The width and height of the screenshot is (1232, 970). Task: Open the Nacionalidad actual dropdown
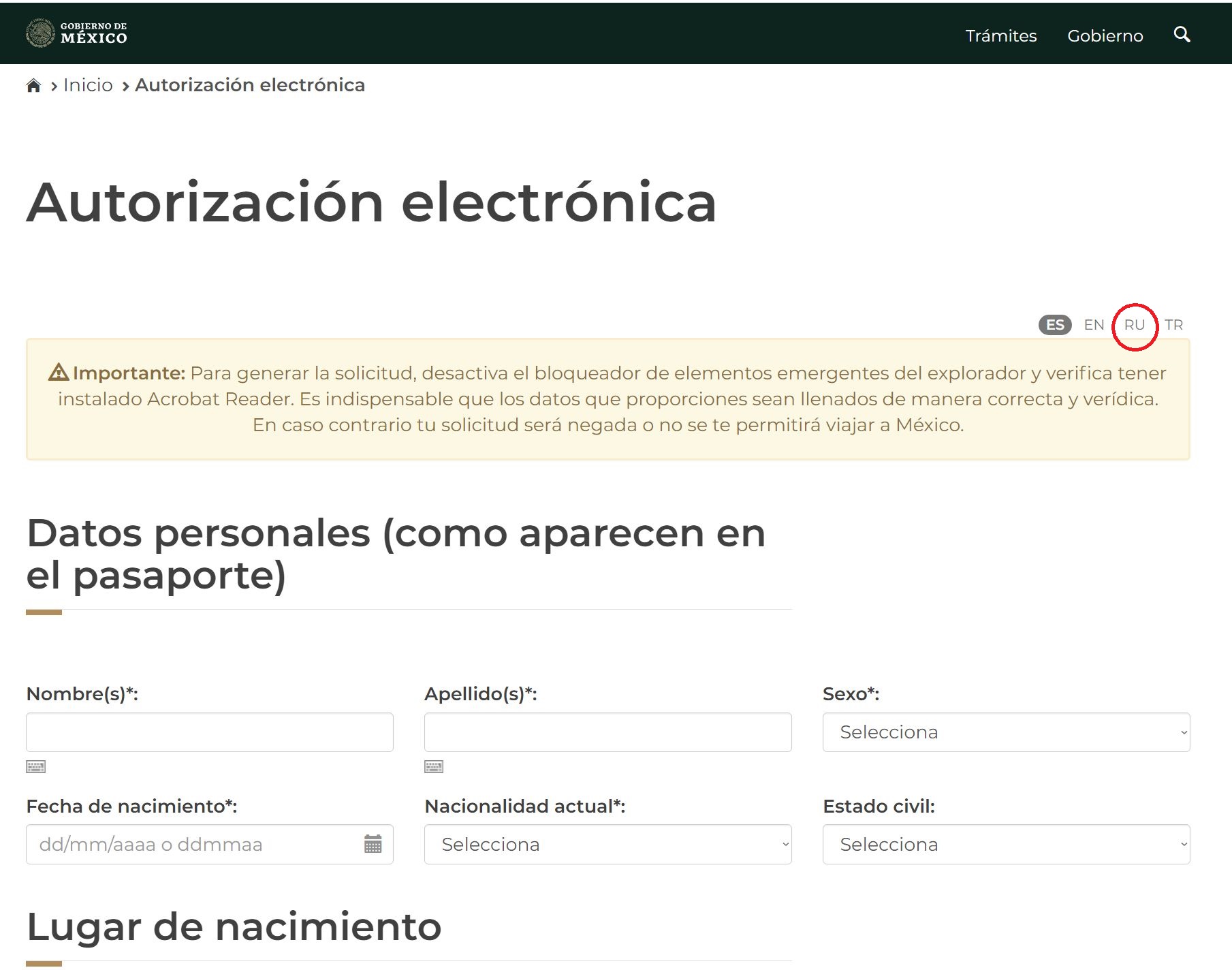607,845
